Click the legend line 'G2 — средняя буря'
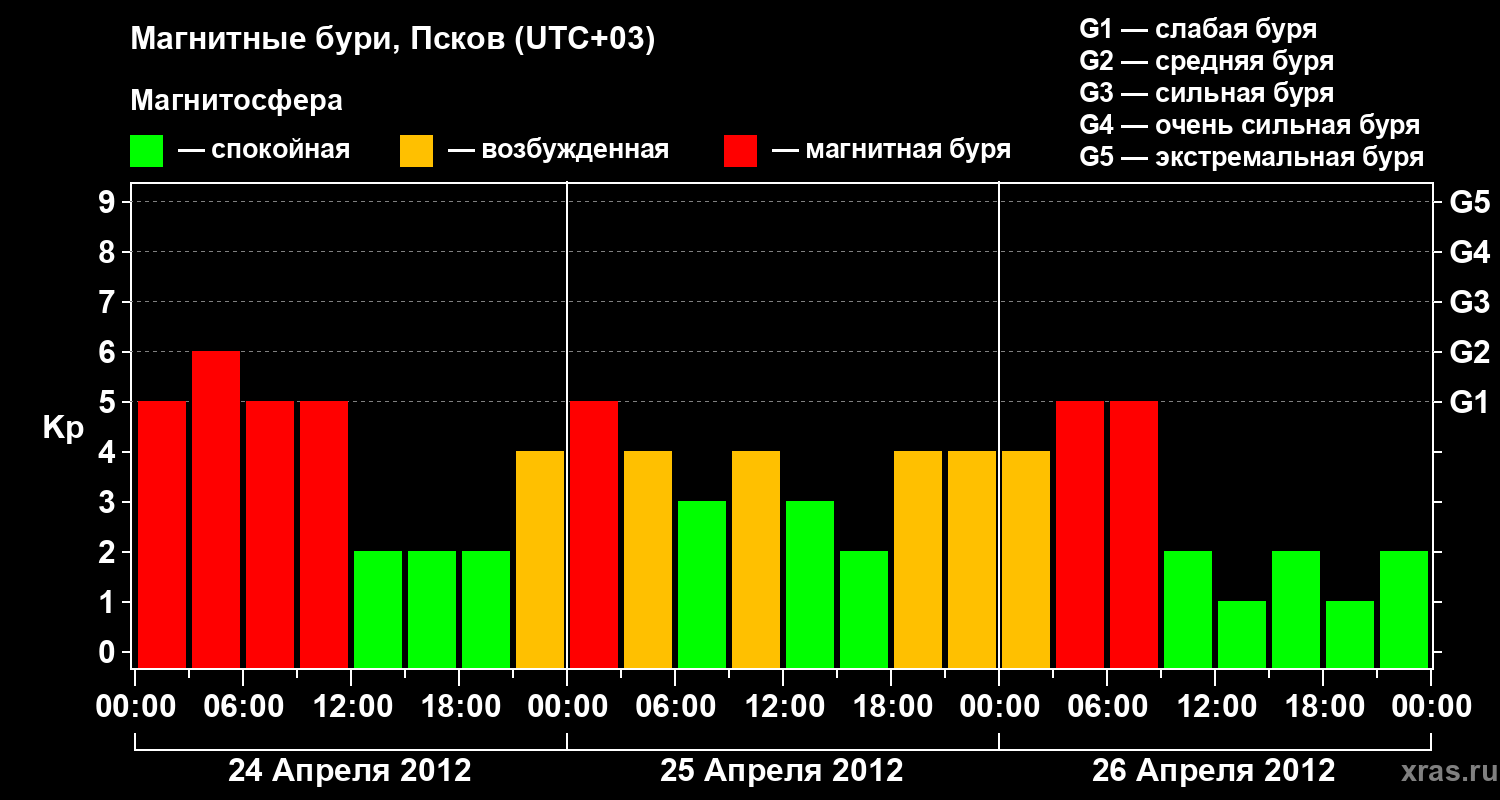1500x800 pixels. [1206, 61]
